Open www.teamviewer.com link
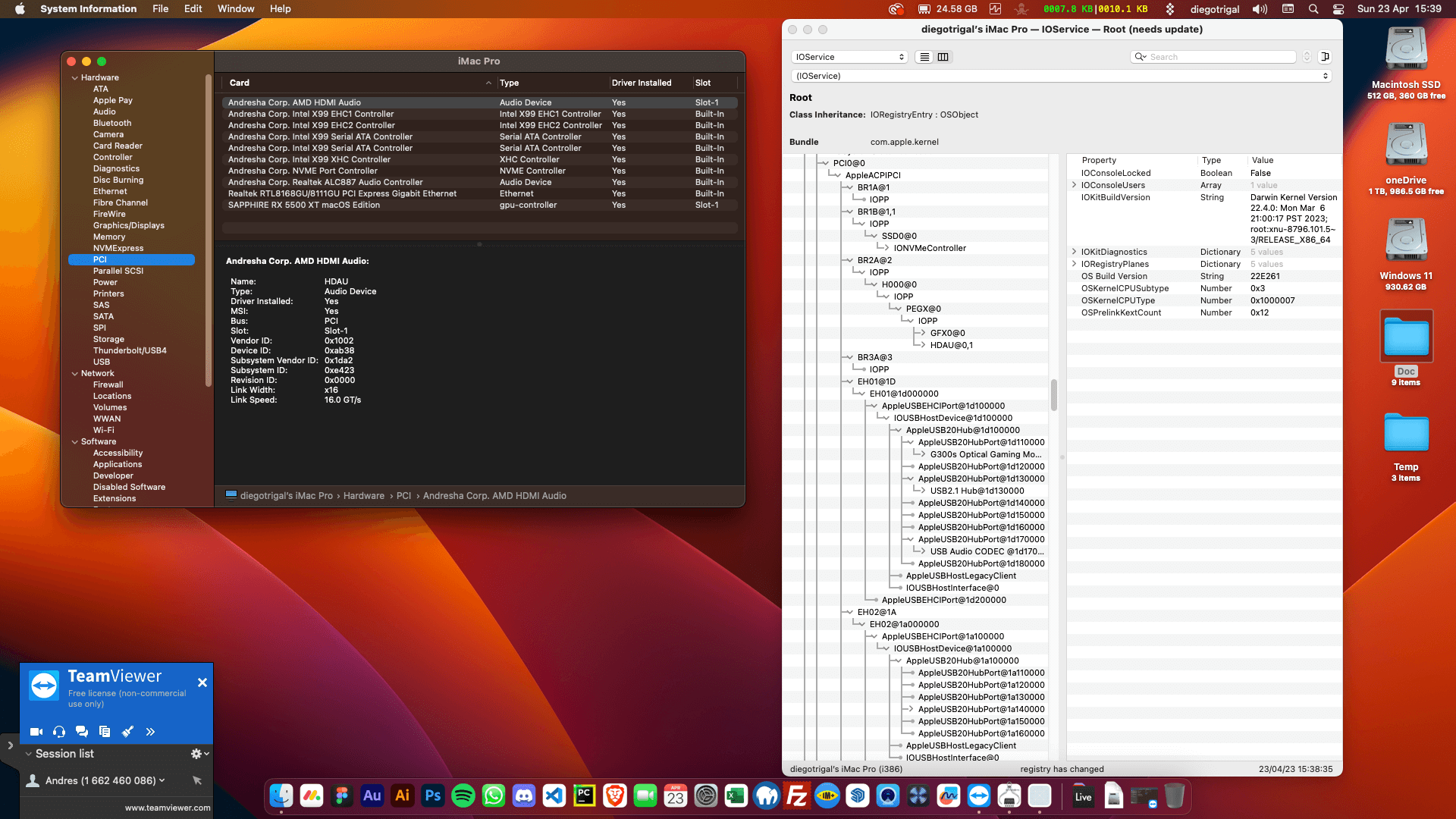This screenshot has width=1456, height=819. click(168, 808)
